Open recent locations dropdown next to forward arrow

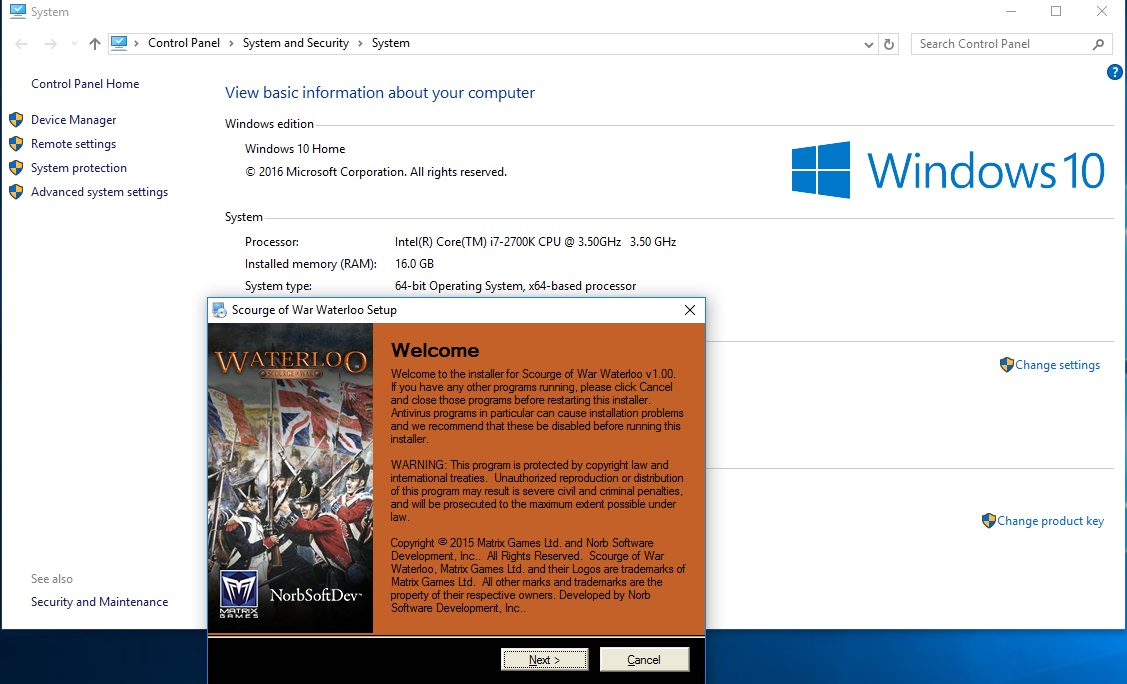point(74,44)
